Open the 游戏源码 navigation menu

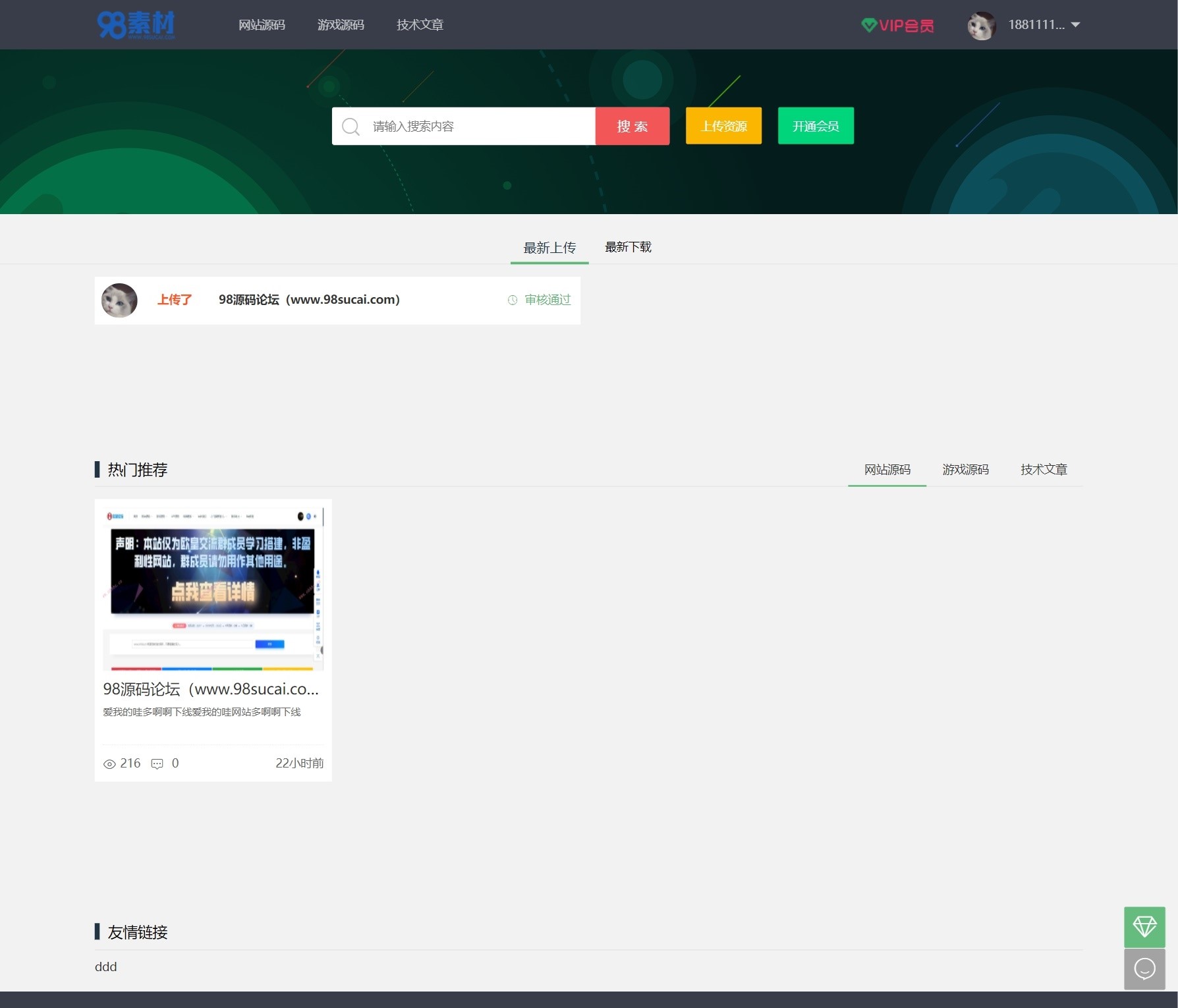coord(340,24)
